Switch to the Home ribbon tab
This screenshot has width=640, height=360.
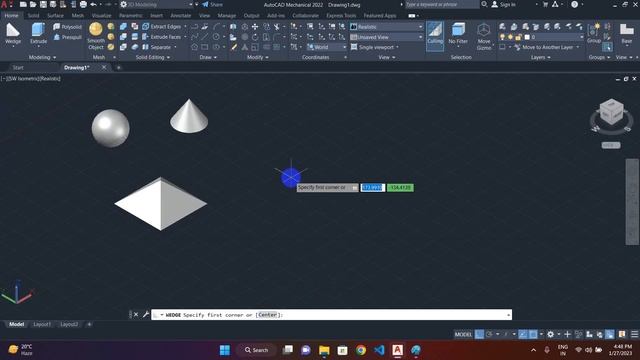11,16
